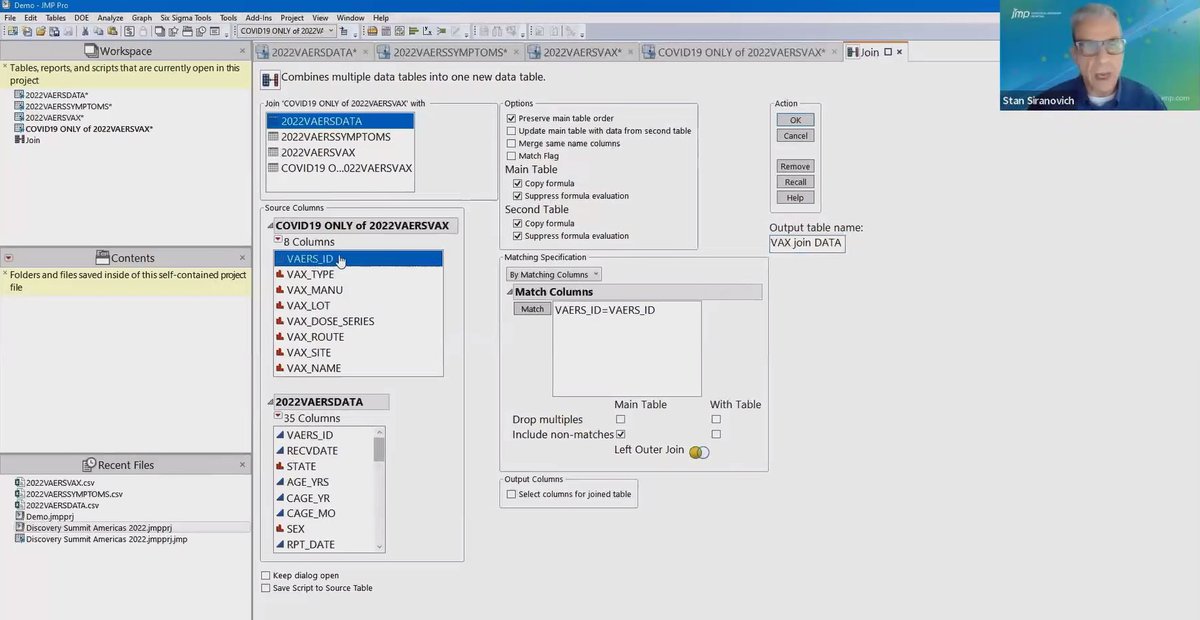Collapse the Match Columns outline
This screenshot has width=1200, height=620.
[x=510, y=292]
